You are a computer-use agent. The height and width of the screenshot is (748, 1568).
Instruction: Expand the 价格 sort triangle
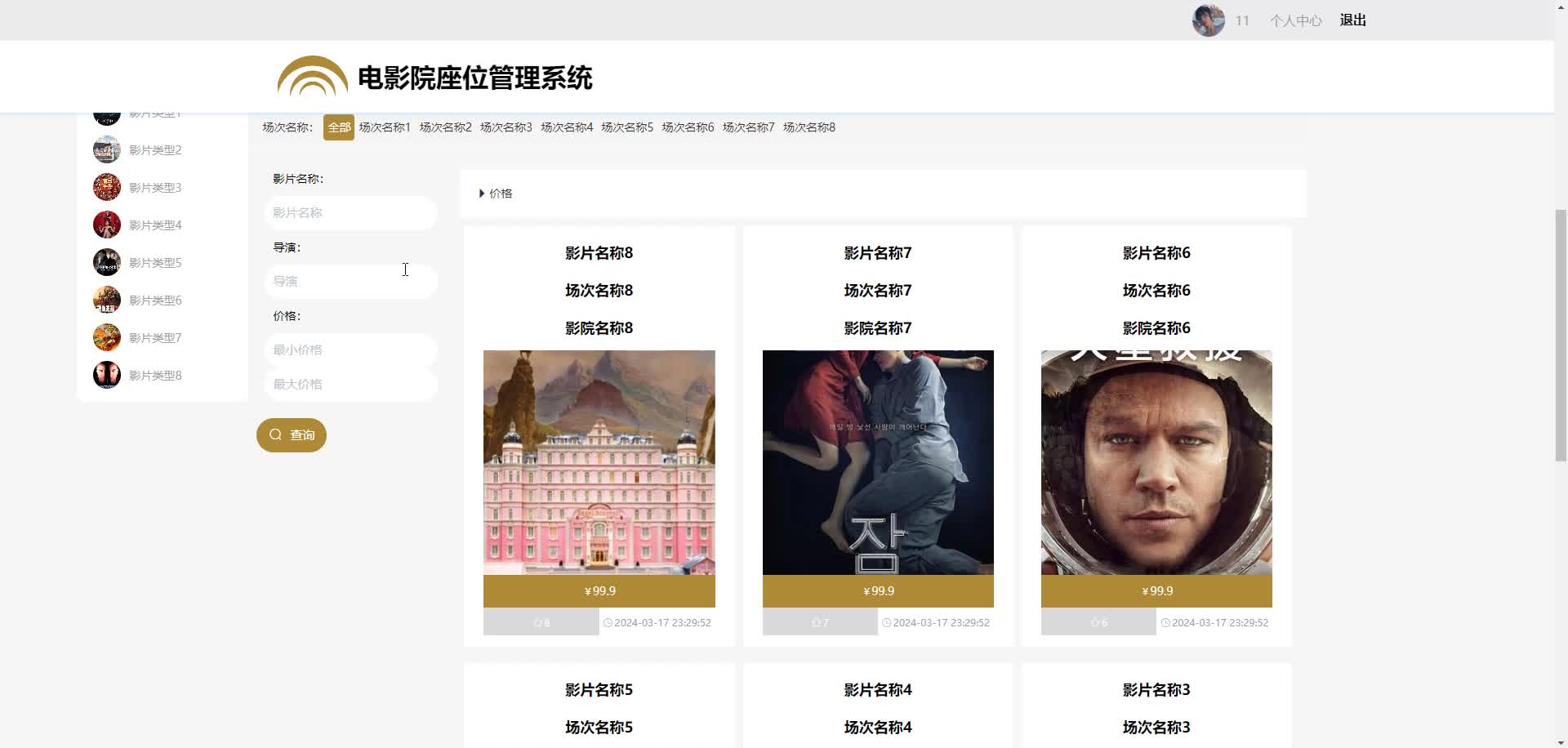(x=482, y=194)
